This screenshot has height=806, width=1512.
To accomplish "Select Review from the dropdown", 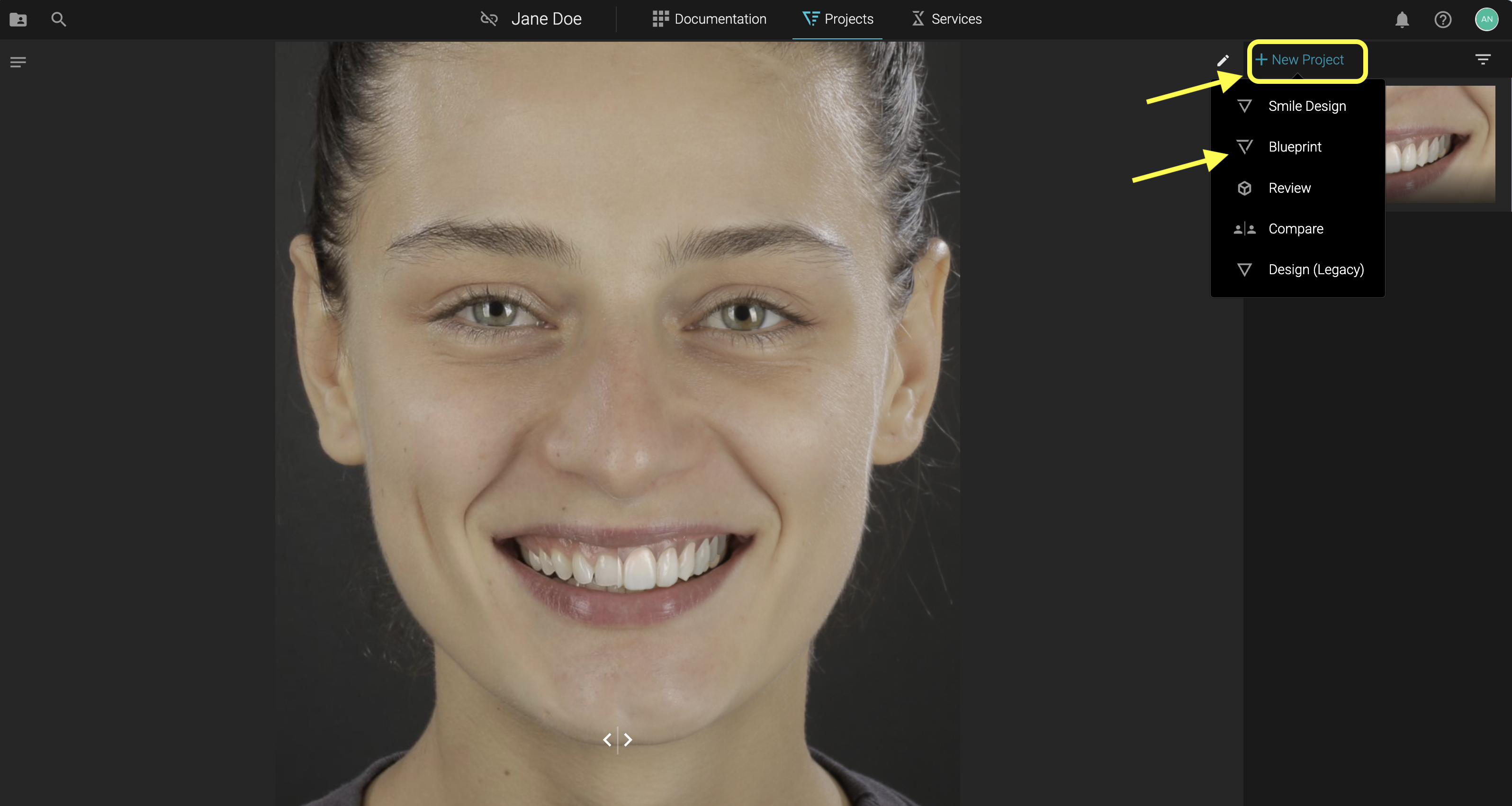I will click(x=1289, y=188).
